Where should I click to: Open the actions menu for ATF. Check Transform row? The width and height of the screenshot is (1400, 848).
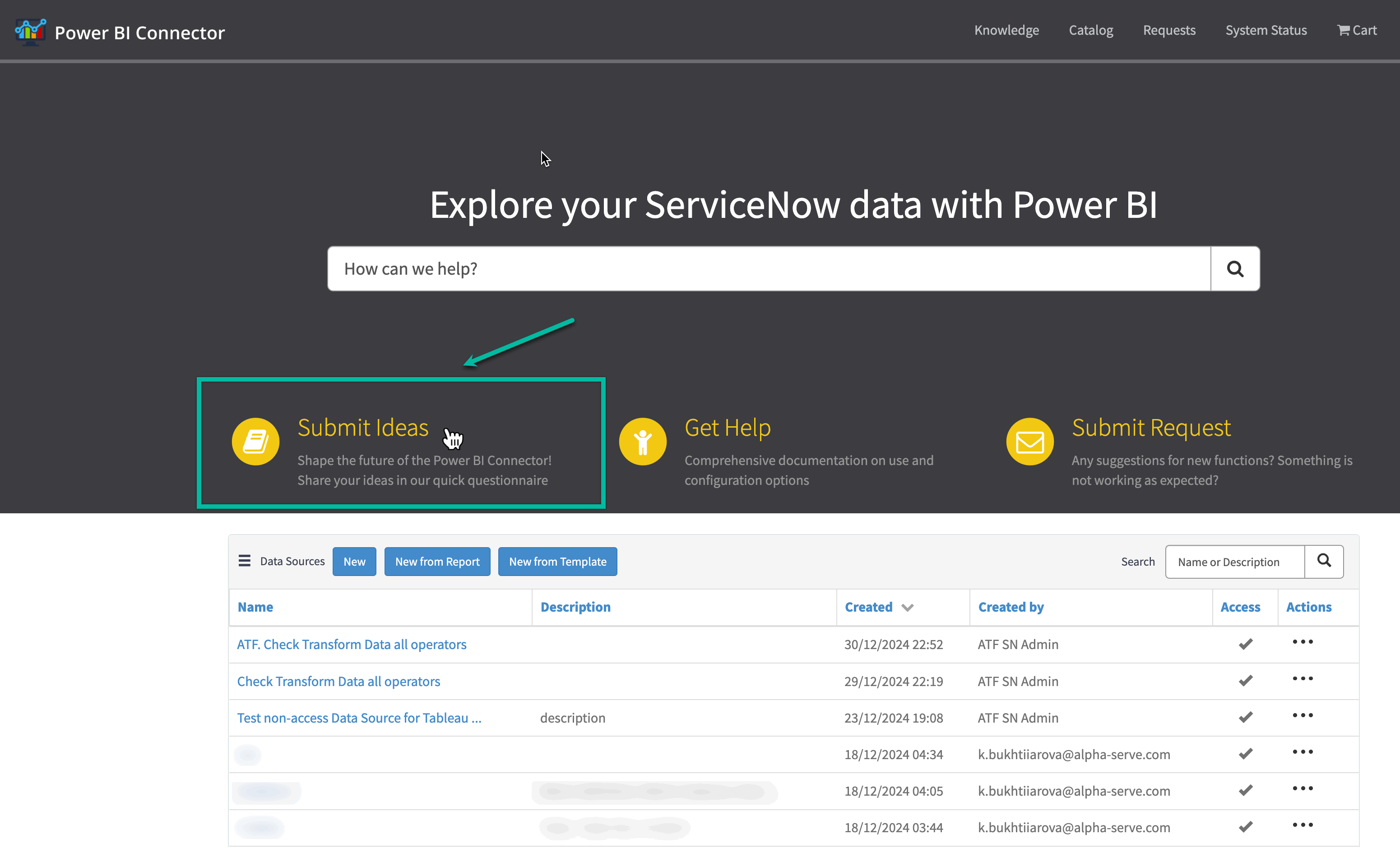point(1302,642)
